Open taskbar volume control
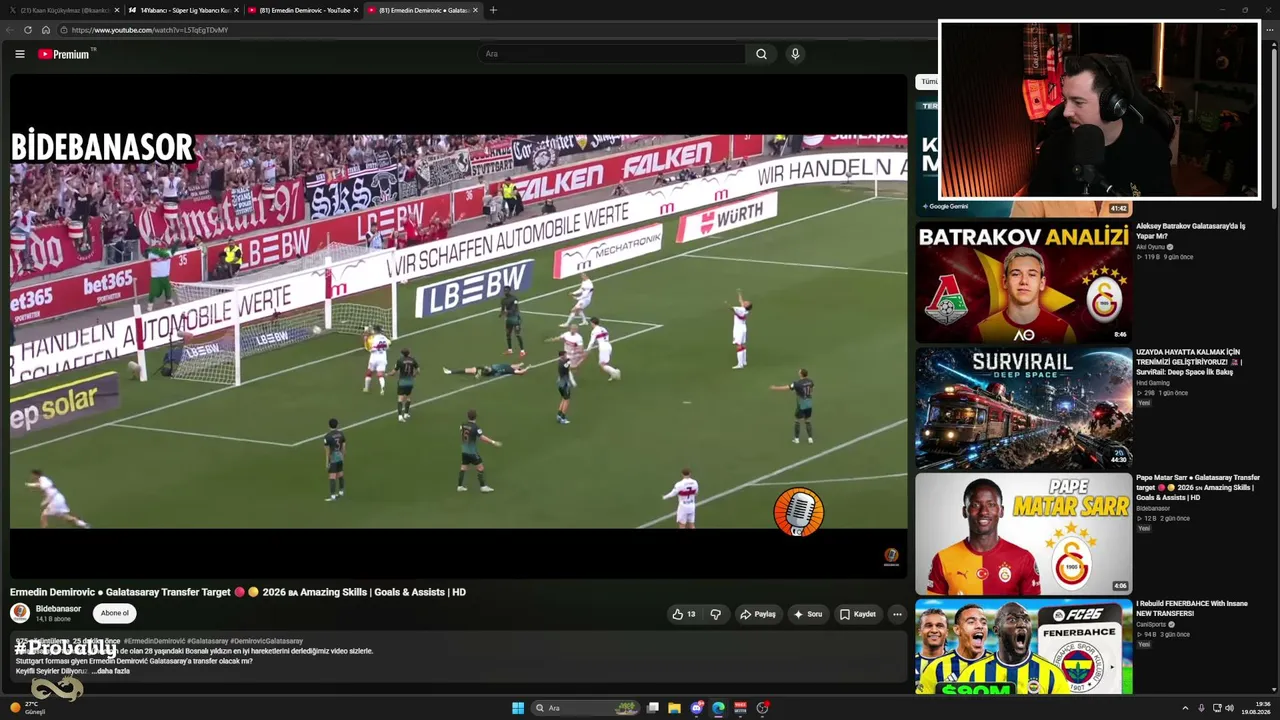The height and width of the screenshot is (720, 1280). tap(1229, 708)
